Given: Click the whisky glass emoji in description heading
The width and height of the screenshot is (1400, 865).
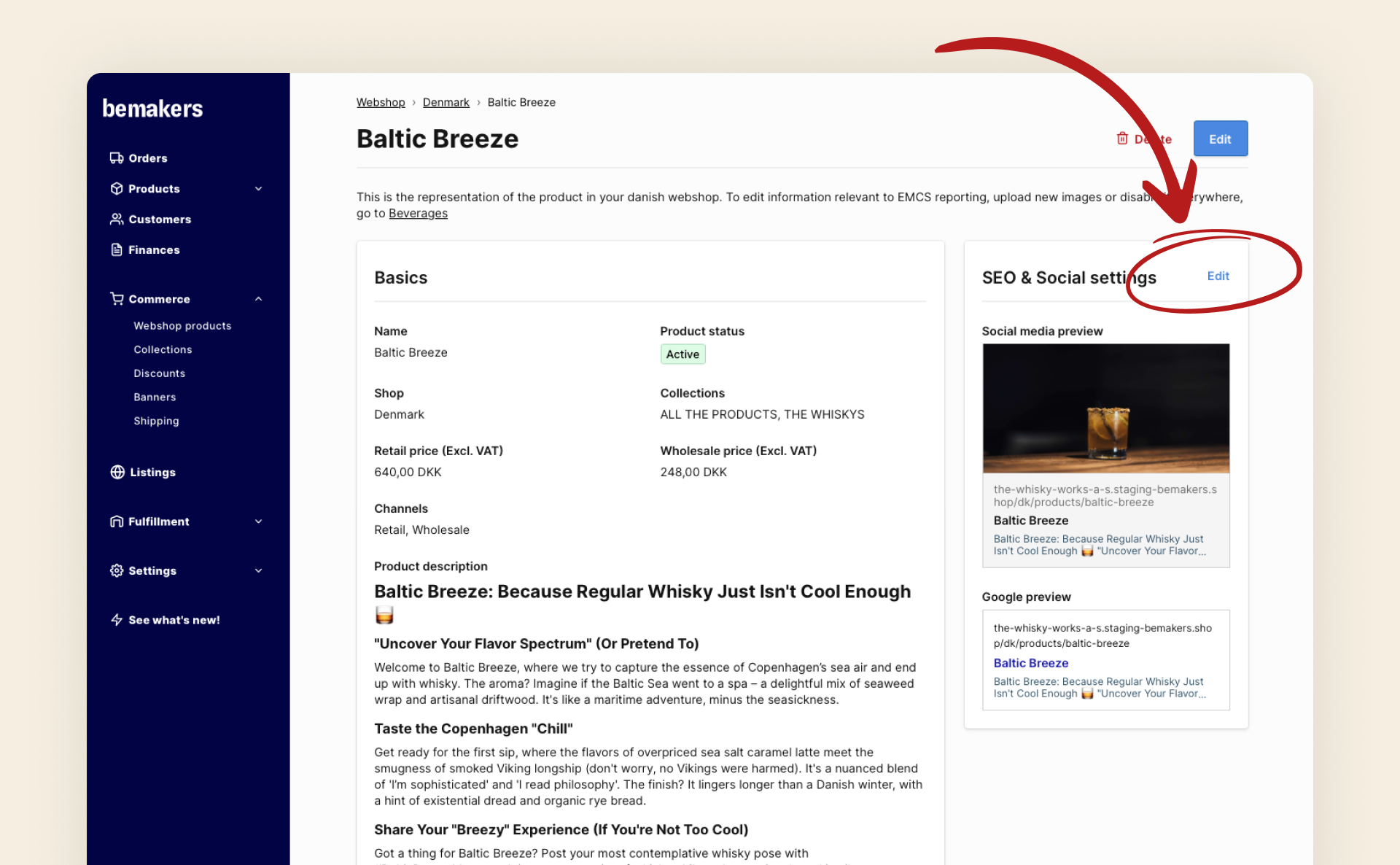Looking at the screenshot, I should coord(384,615).
